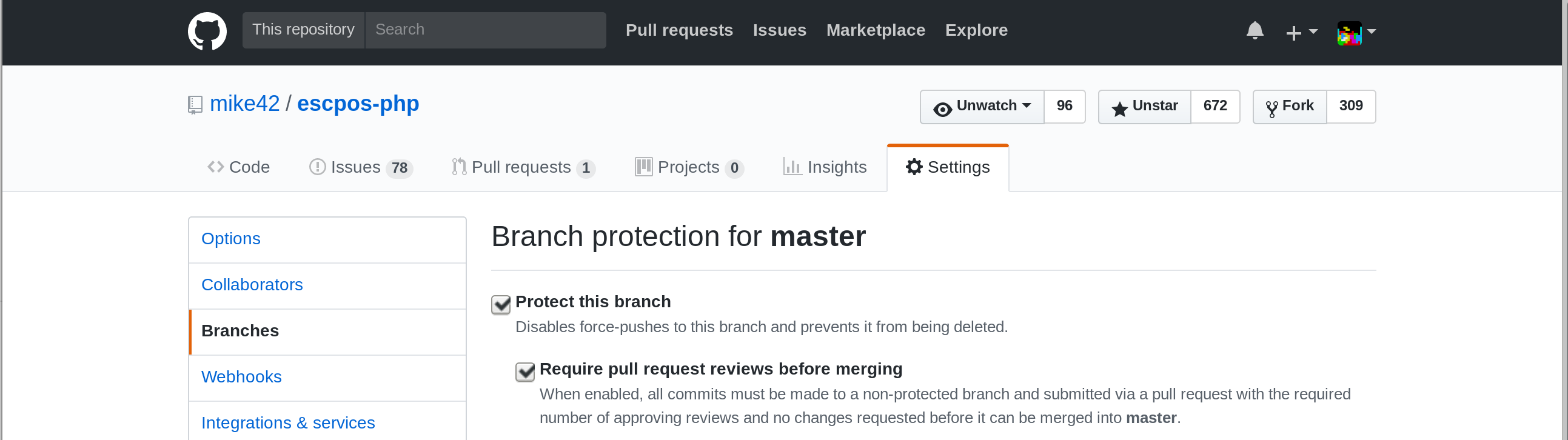Click the repository search field
This screenshot has height=440, width=1568.
click(485, 30)
